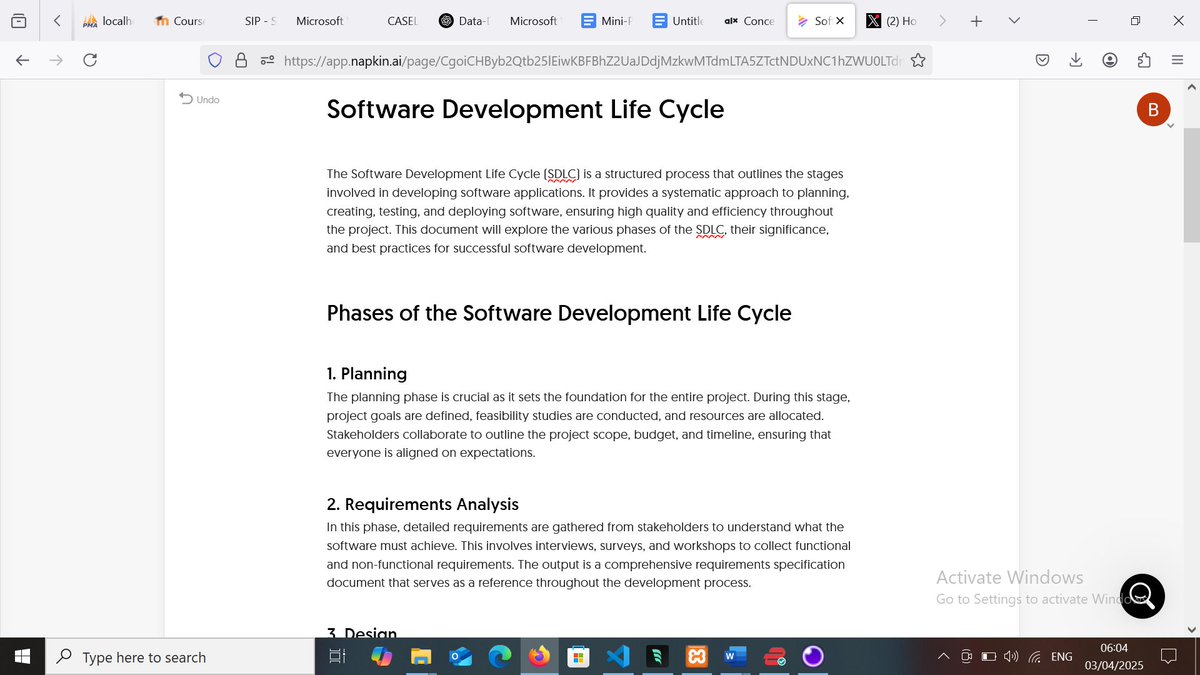Switch to the CASEL tab
Screen dimensions: 1200x675
(x=402, y=20)
